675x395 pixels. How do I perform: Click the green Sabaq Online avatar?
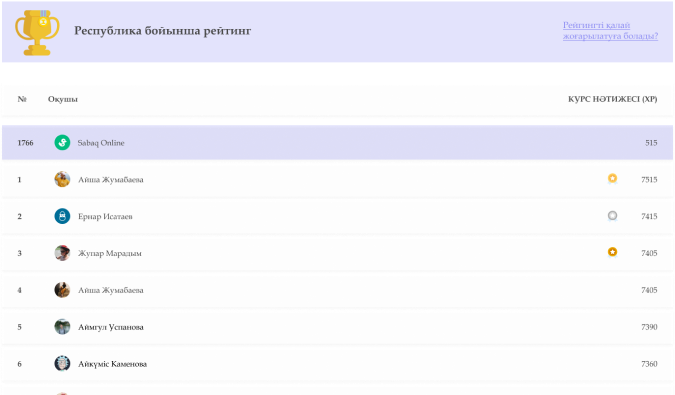pyautogui.click(x=62, y=142)
